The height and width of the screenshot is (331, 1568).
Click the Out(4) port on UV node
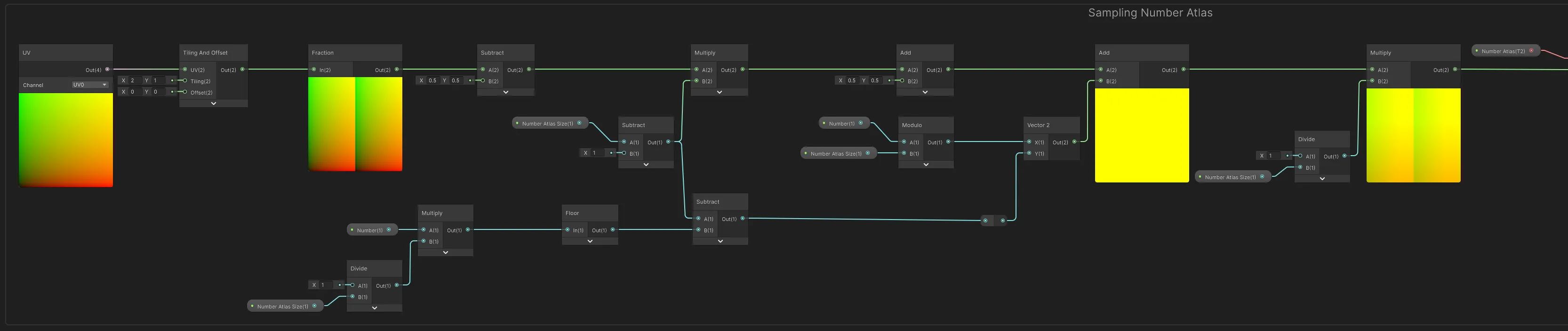coord(107,70)
